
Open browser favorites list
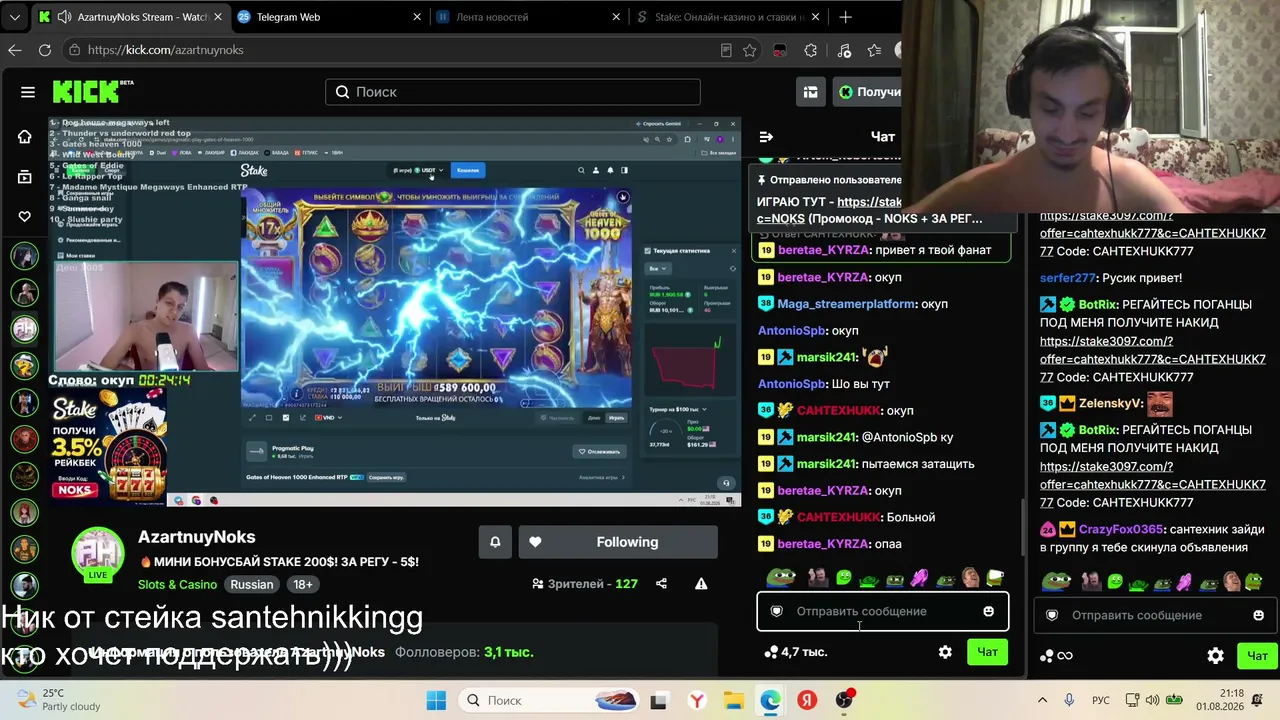click(875, 50)
